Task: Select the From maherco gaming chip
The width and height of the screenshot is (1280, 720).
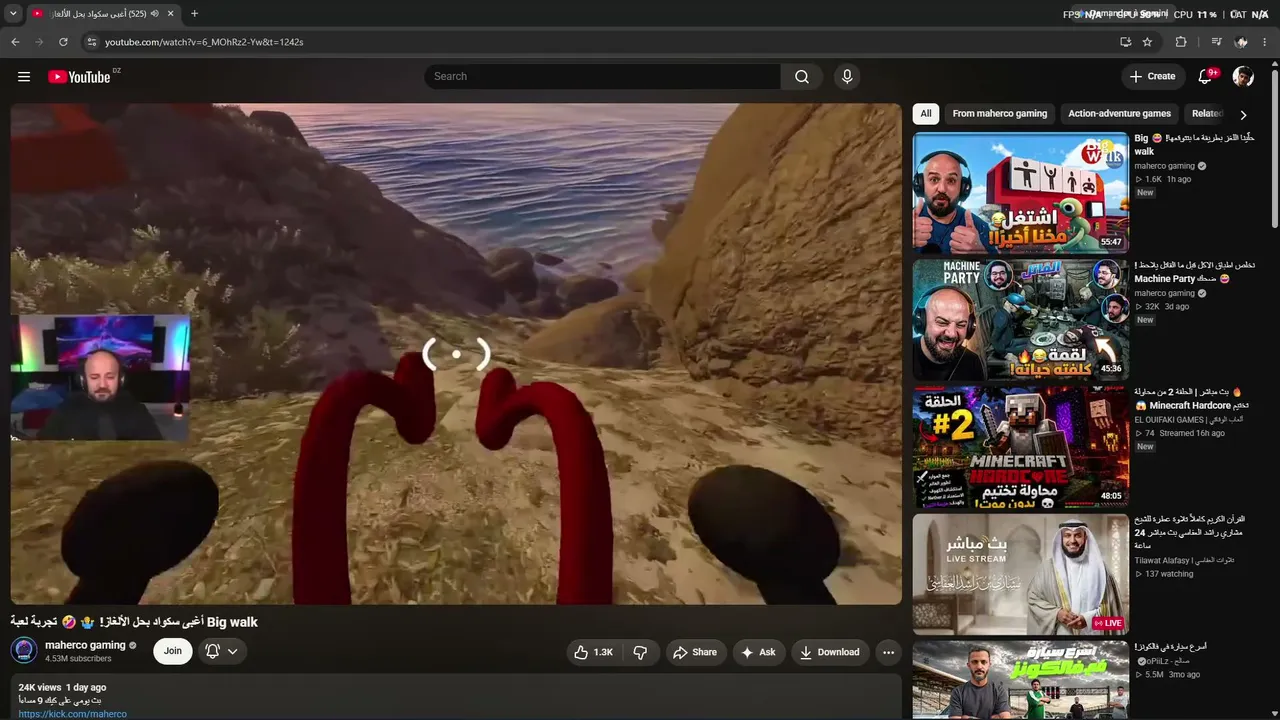Action: click(x=1000, y=114)
